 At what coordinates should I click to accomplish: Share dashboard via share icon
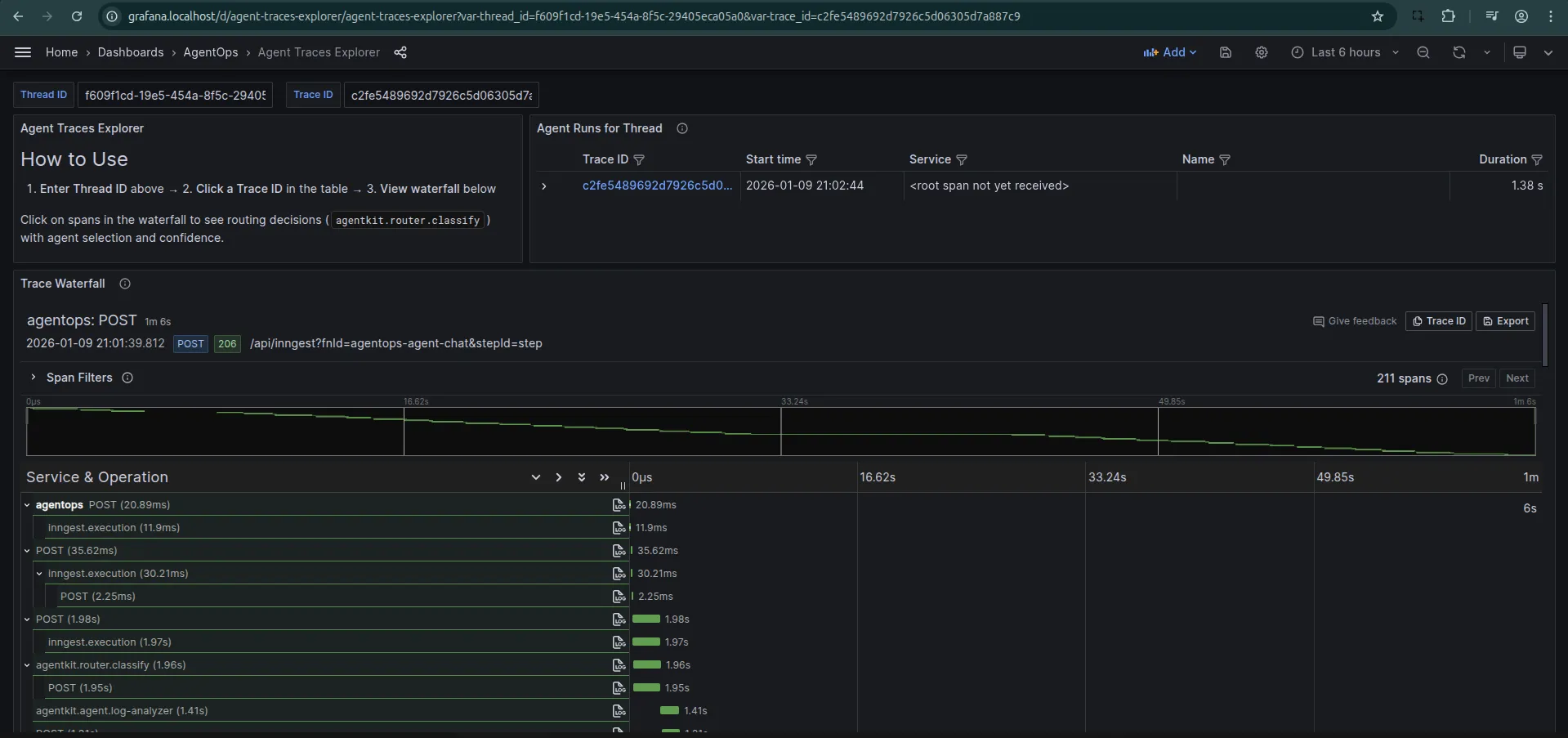click(x=400, y=52)
